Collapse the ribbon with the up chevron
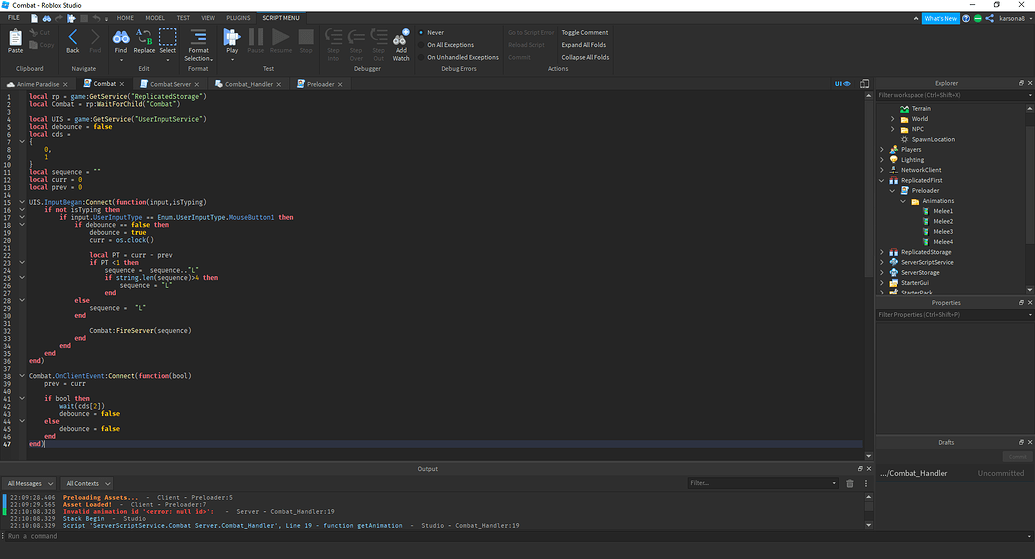 (x=916, y=18)
